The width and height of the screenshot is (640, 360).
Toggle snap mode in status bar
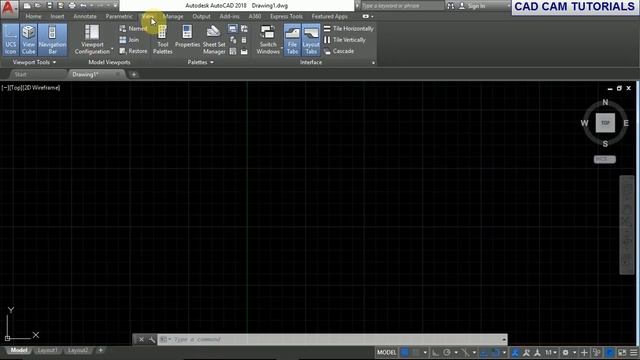pyautogui.click(x=416, y=352)
